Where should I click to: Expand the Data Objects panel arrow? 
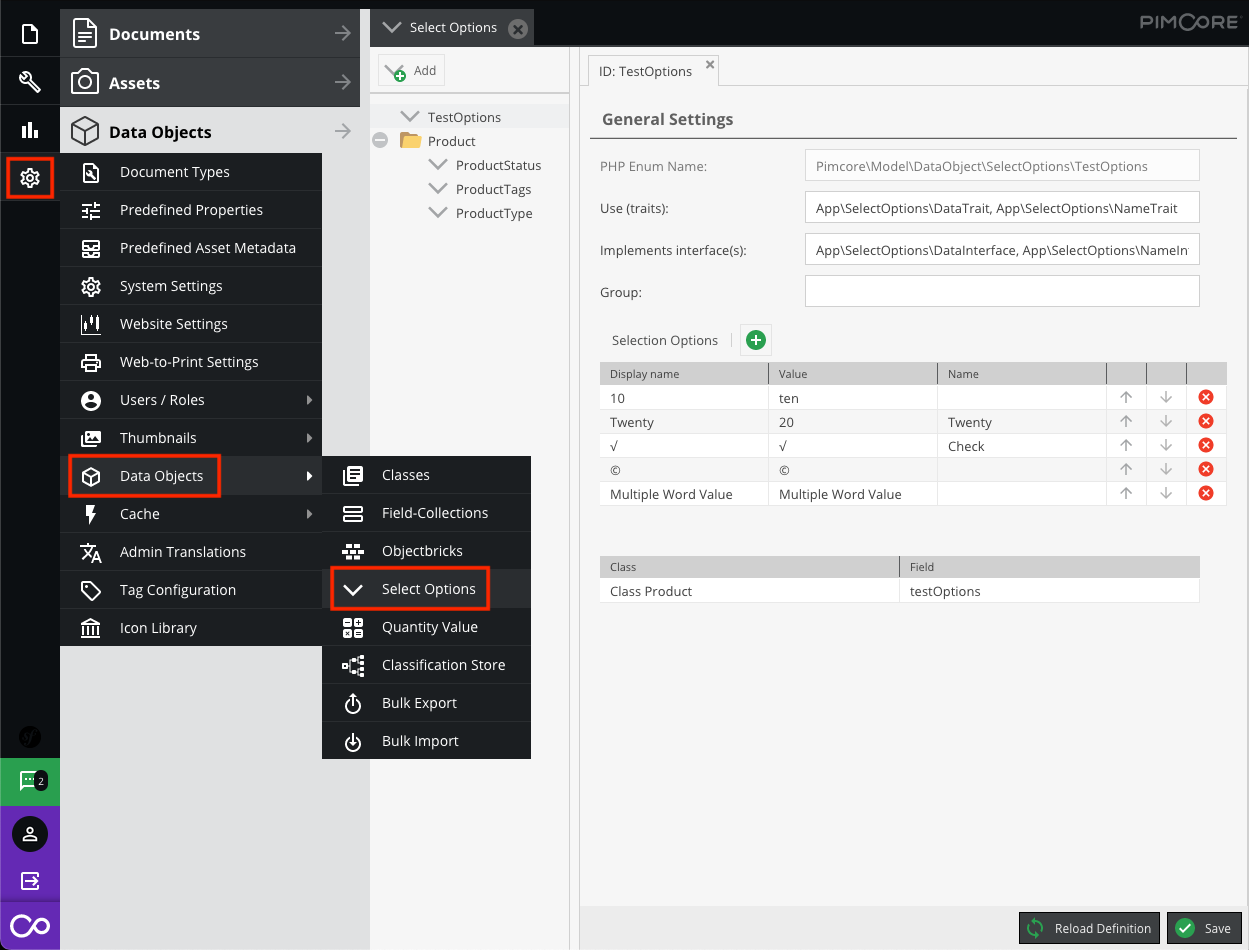[x=343, y=132]
